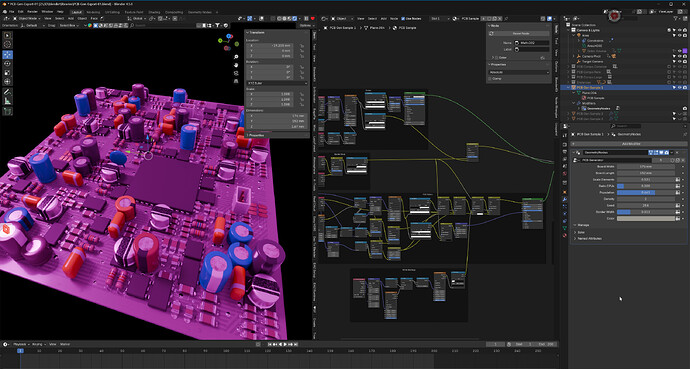
Task: Click the Seed value field in modifier
Action: coord(646,205)
